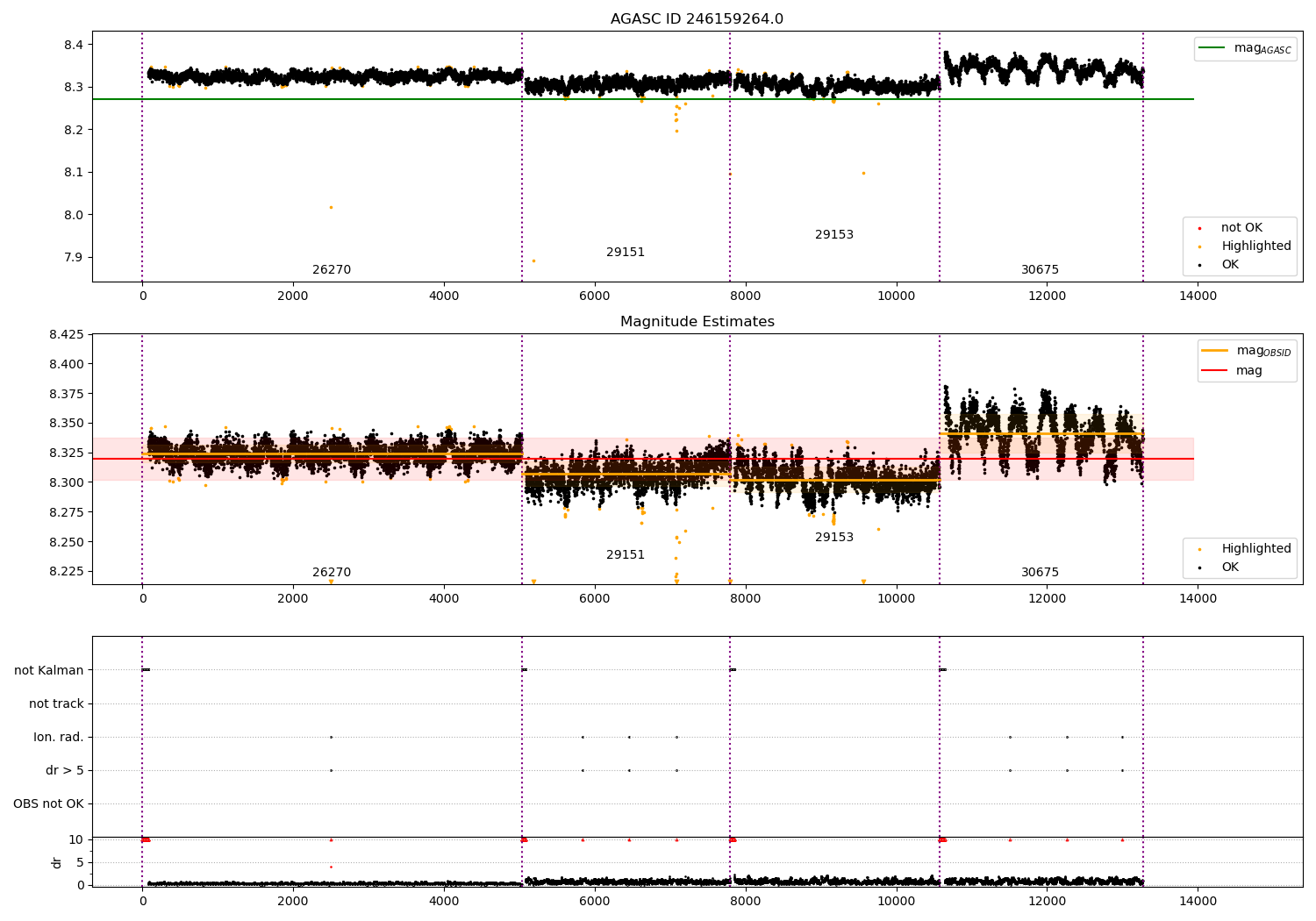Click the orange outlier point near magnitude 8.0

point(331,207)
